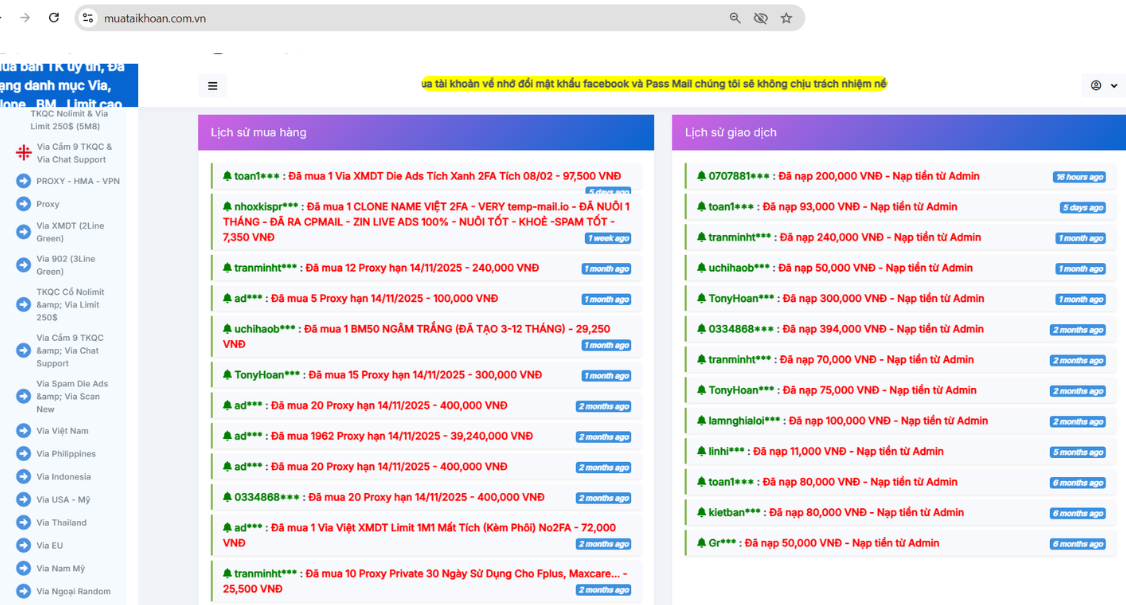1126x605 pixels.
Task: Click the browser forward arrow
Action: (25, 18)
